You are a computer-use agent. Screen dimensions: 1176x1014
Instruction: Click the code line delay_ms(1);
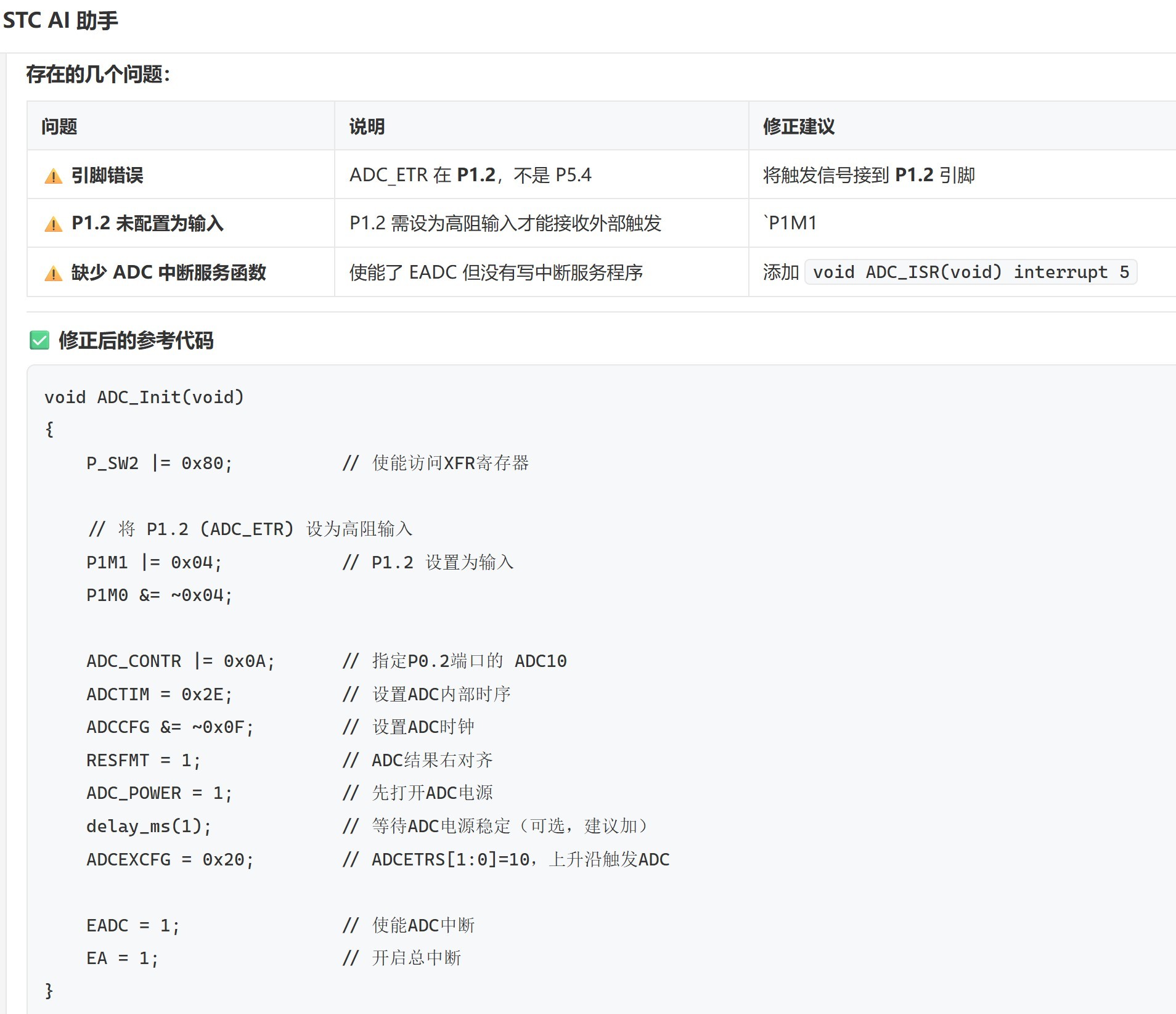click(x=149, y=826)
